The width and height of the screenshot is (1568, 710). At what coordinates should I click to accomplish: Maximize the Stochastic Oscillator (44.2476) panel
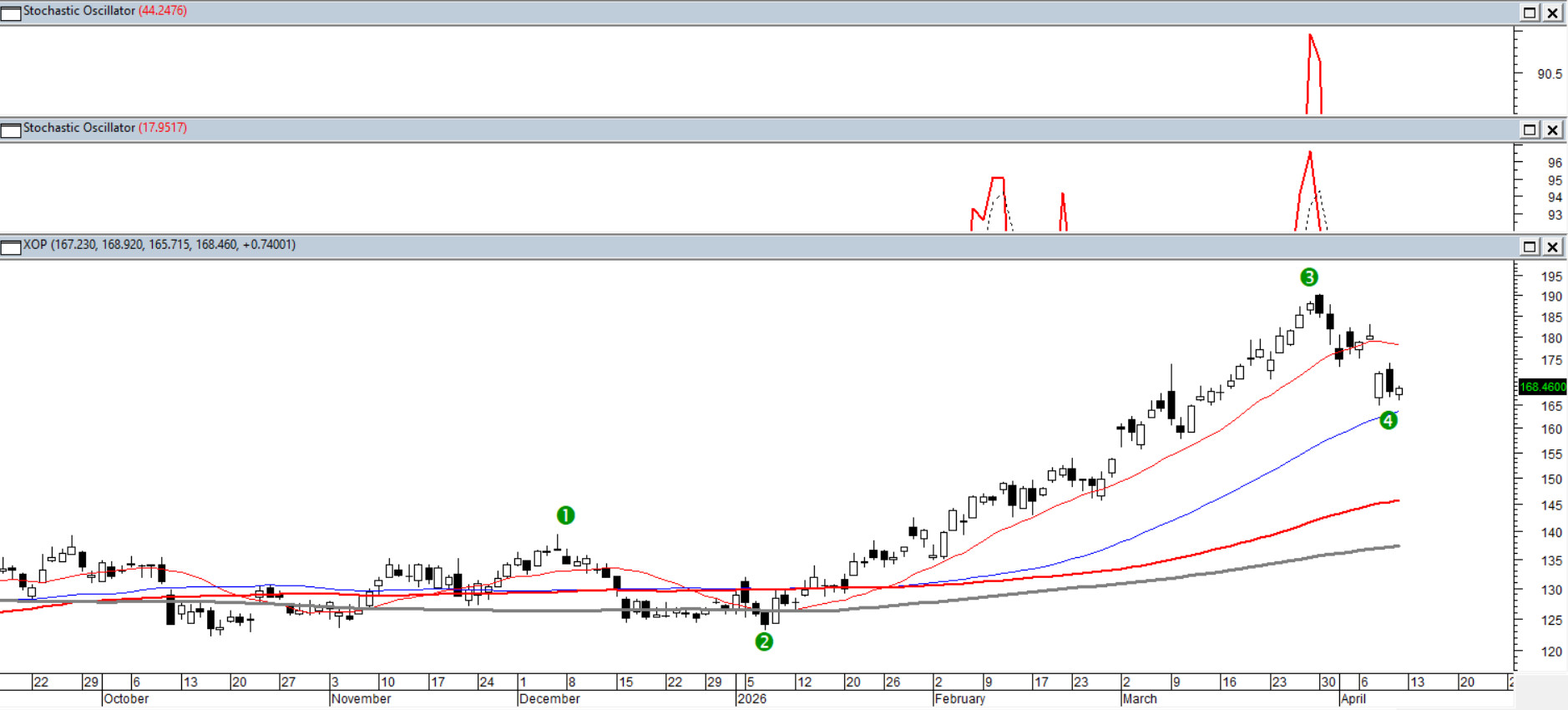coord(1530,13)
